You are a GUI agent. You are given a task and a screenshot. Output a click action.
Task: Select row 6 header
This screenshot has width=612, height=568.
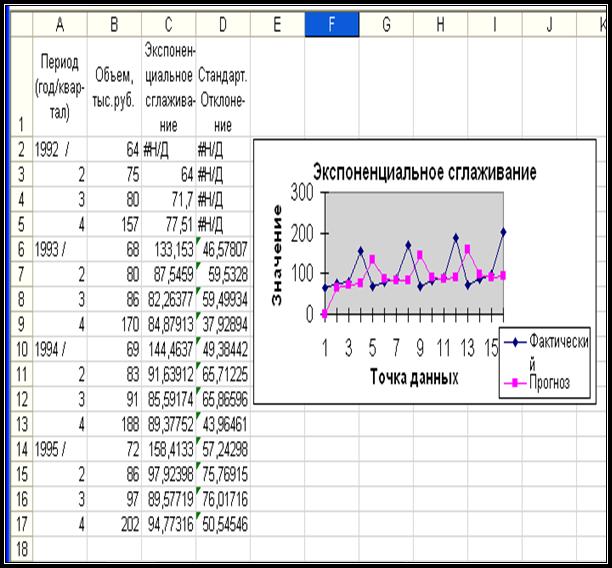(21, 249)
